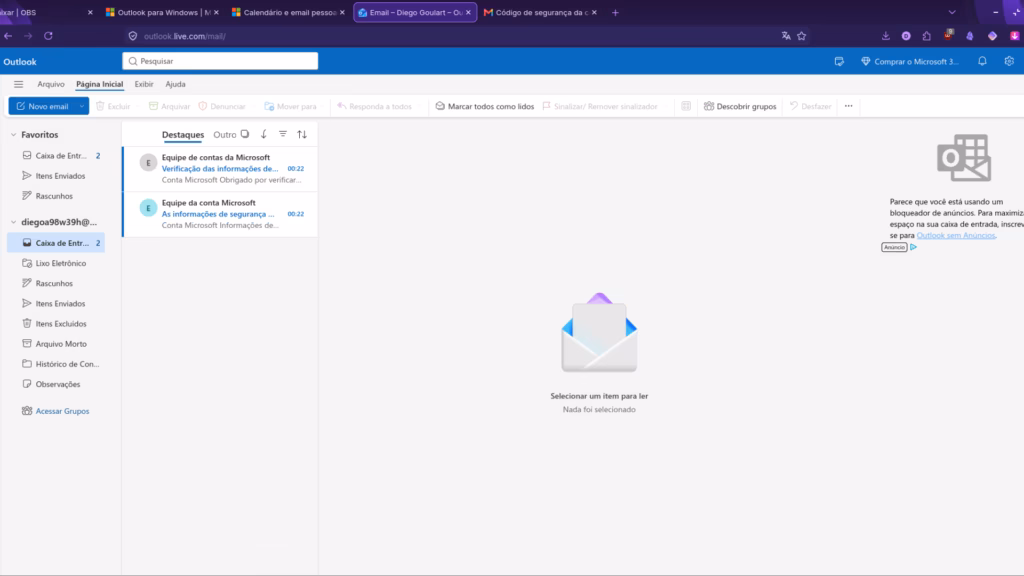Open Rascunhos under Favoritos
The image size is (1024, 576).
56,196
